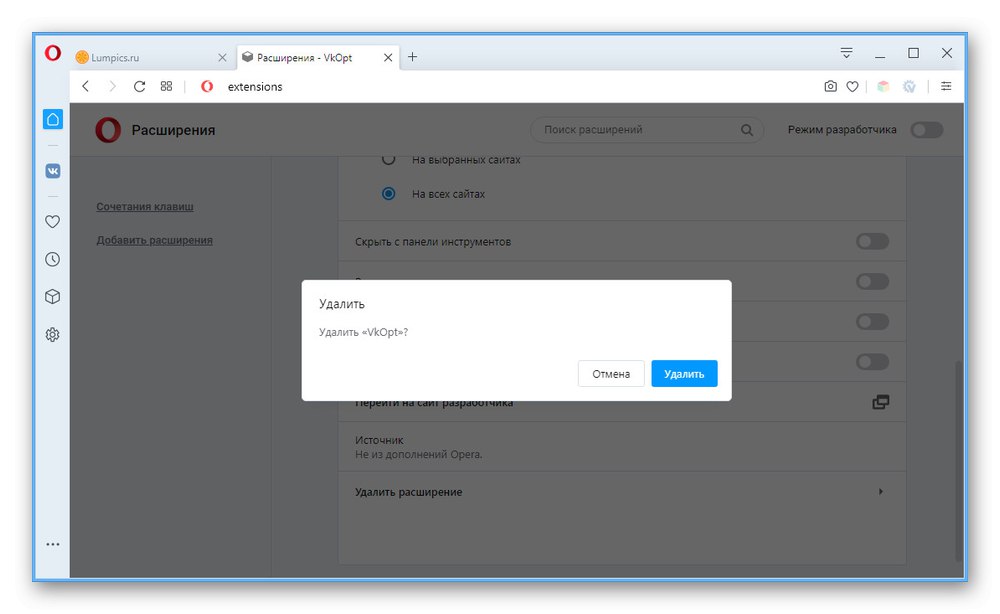Add page to bookmarks heart icon
This screenshot has height=614, width=1000.
(x=852, y=86)
